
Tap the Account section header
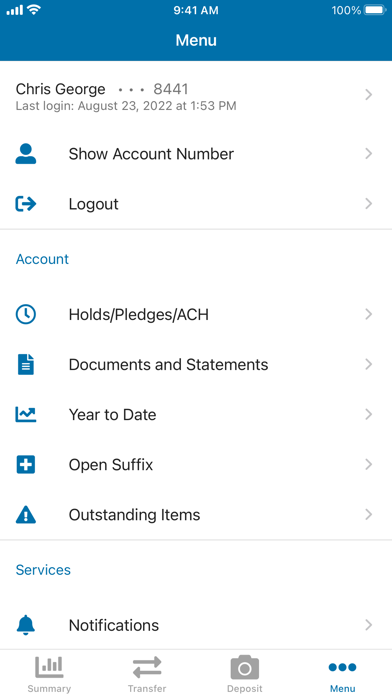click(x=42, y=259)
